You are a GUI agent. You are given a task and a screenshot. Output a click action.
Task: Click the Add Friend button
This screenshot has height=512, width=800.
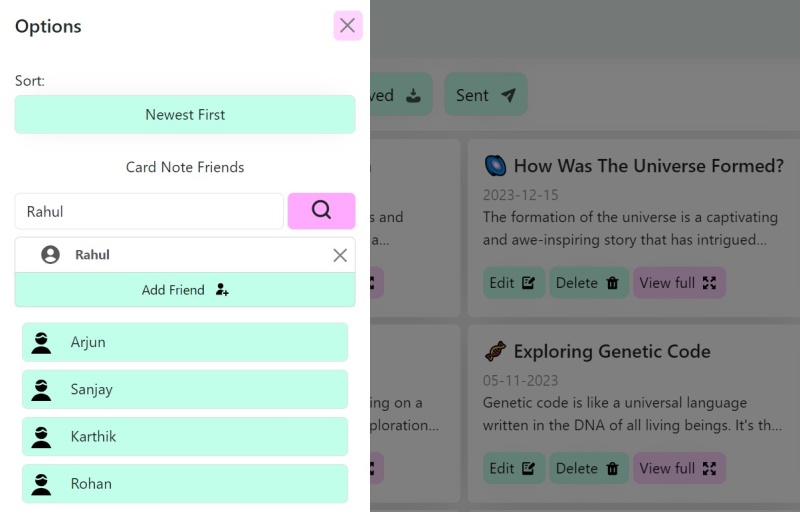click(185, 290)
